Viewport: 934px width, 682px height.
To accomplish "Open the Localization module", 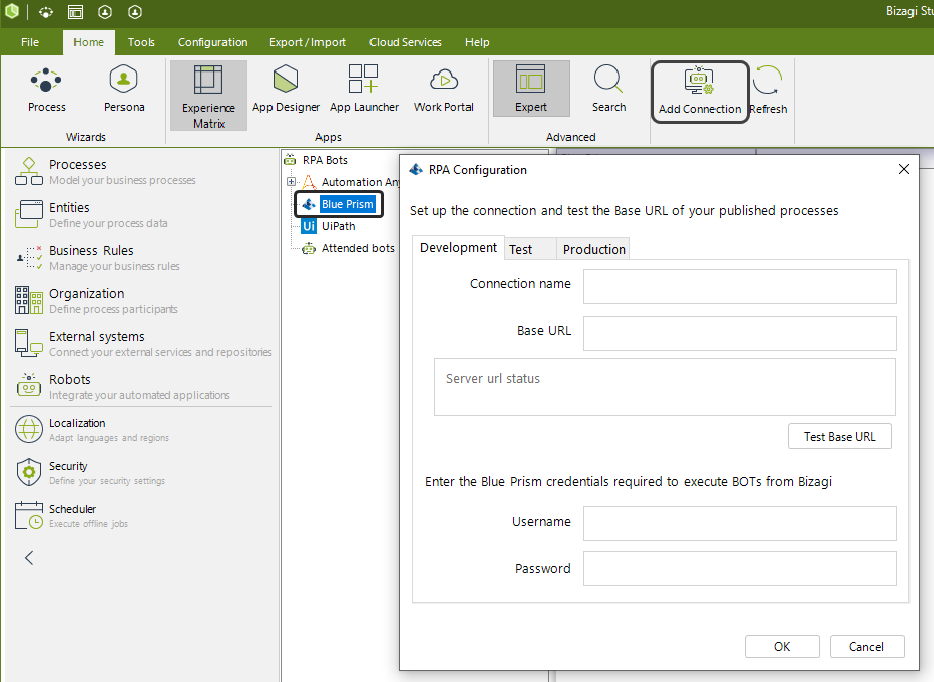I will (x=92, y=429).
